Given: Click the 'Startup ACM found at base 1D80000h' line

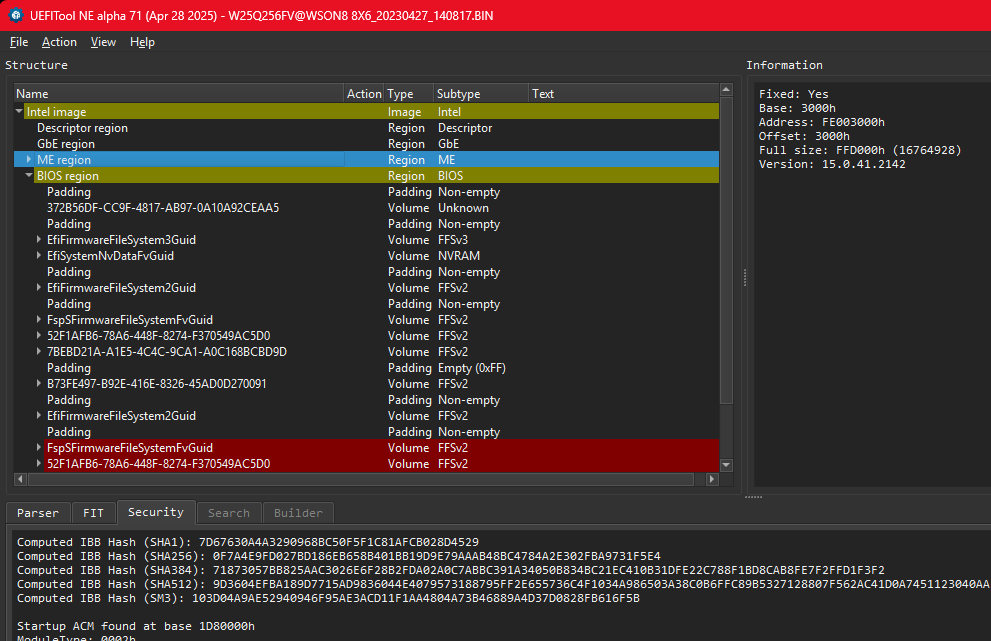Looking at the screenshot, I should 136,626.
